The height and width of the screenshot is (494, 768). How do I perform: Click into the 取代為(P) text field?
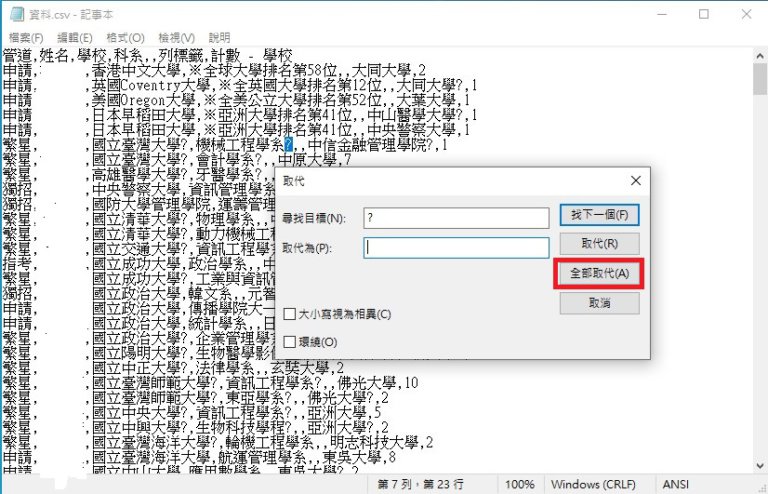456,246
